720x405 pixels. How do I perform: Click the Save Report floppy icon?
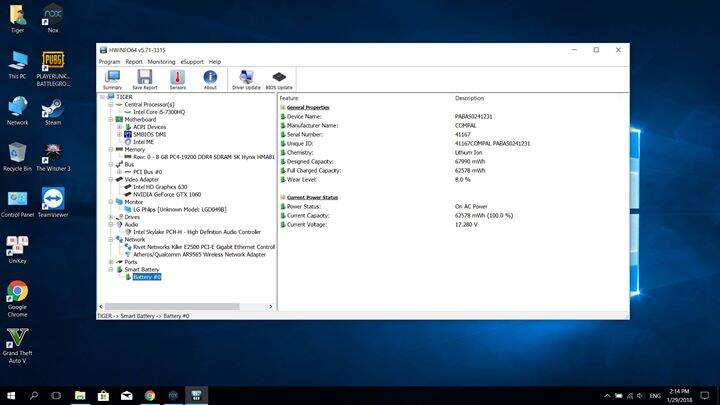[145, 79]
